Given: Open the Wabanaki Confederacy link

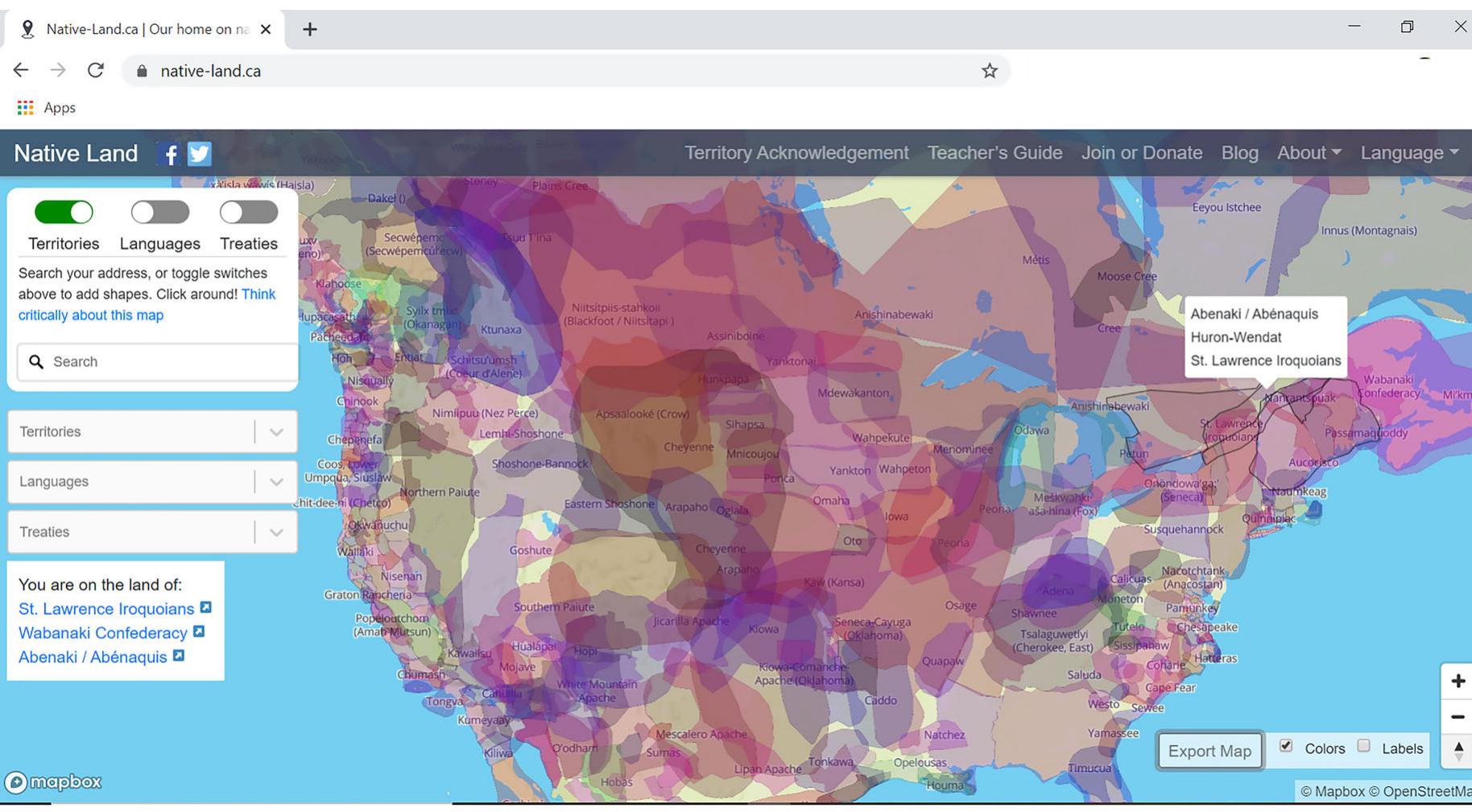Looking at the screenshot, I should [x=103, y=633].
